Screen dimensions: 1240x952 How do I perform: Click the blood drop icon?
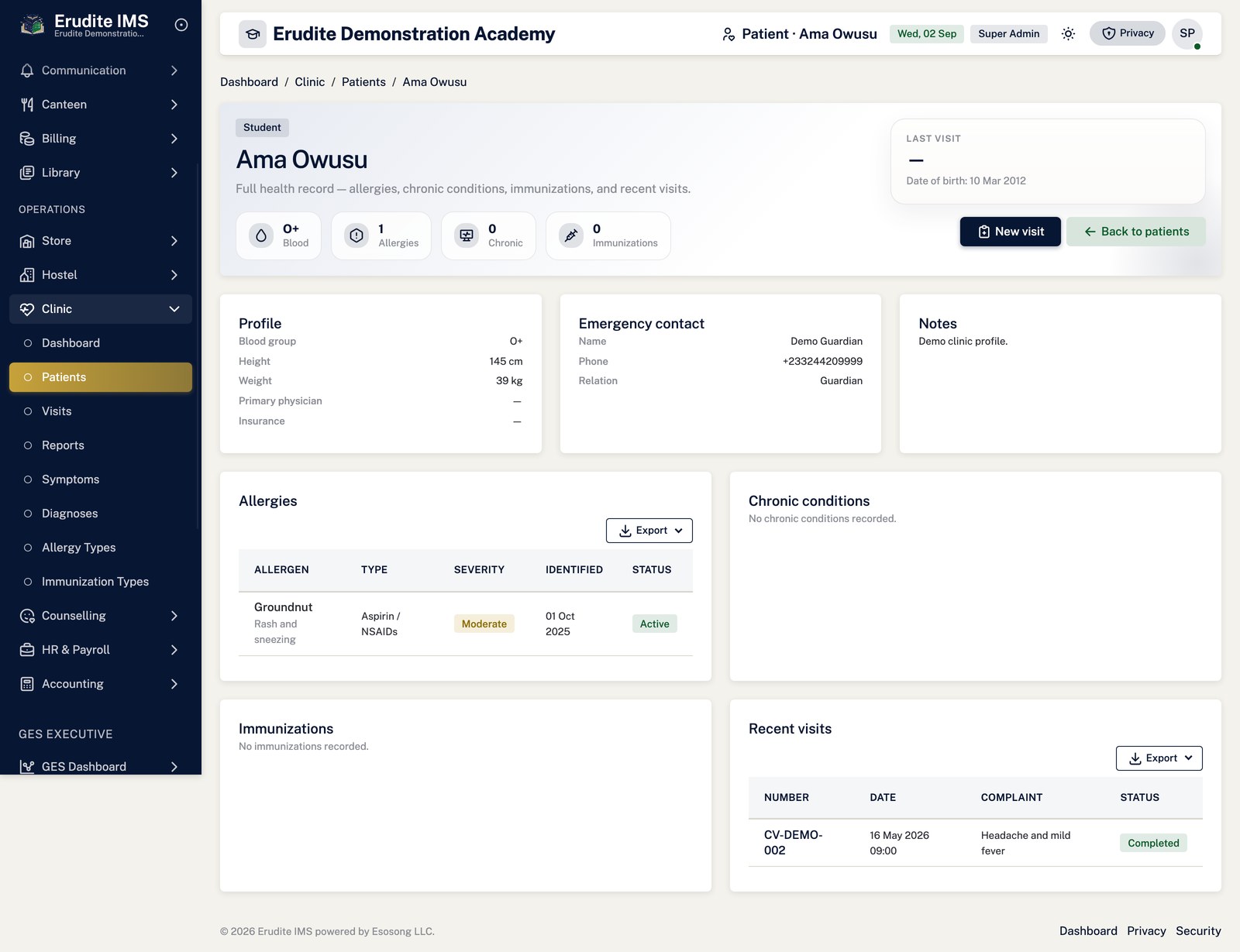tap(261, 235)
